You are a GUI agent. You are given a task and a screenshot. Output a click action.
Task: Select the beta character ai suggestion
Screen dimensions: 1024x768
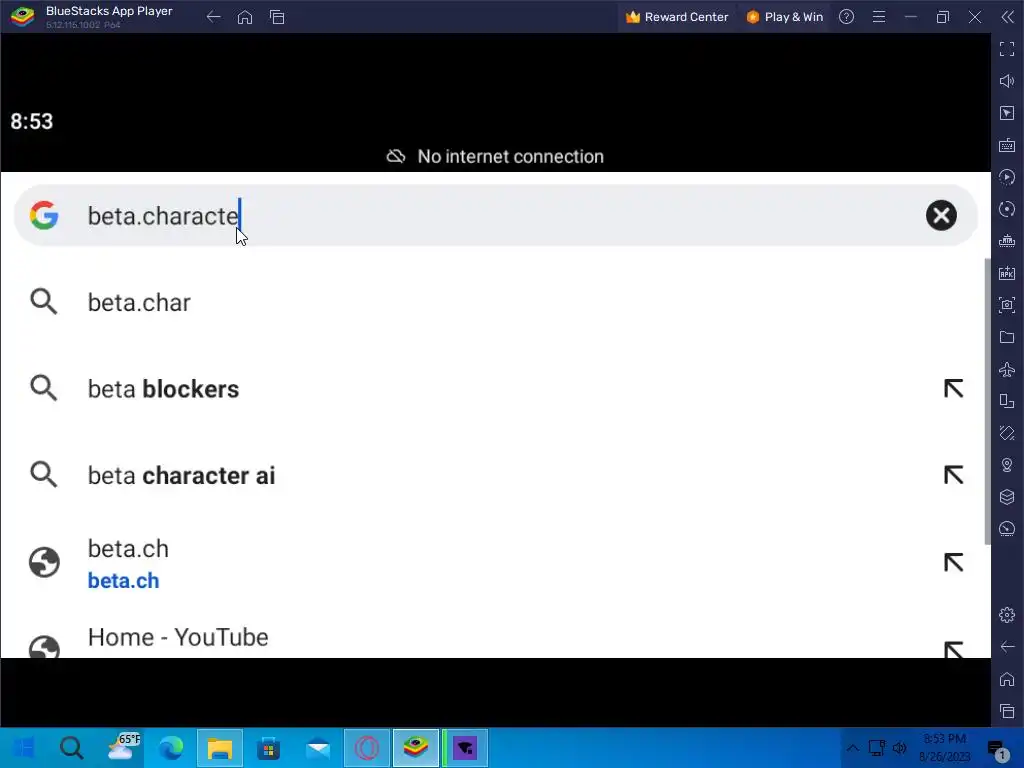495,475
